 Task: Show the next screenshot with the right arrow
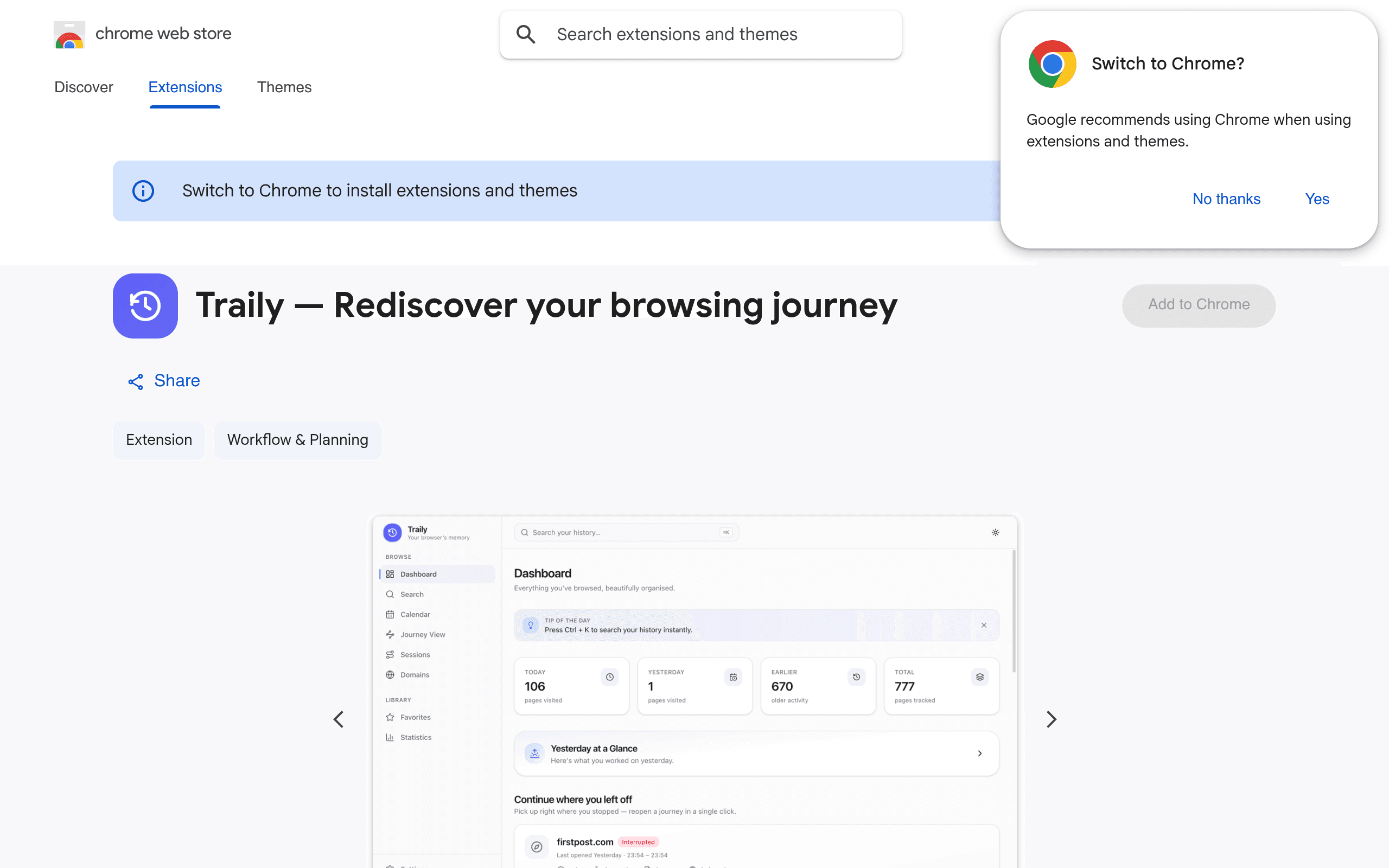point(1051,719)
